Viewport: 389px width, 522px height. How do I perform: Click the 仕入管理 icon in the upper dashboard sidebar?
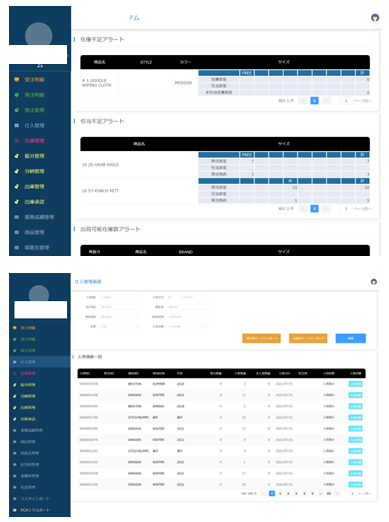(x=17, y=125)
